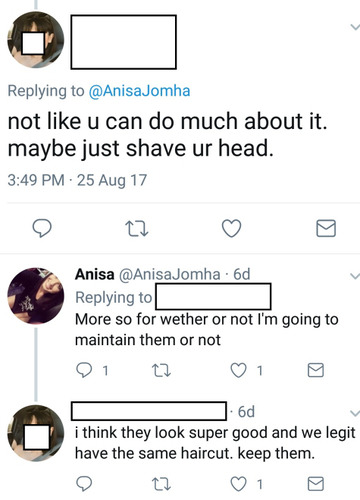Open Anisa's profile picture

(x=36, y=296)
